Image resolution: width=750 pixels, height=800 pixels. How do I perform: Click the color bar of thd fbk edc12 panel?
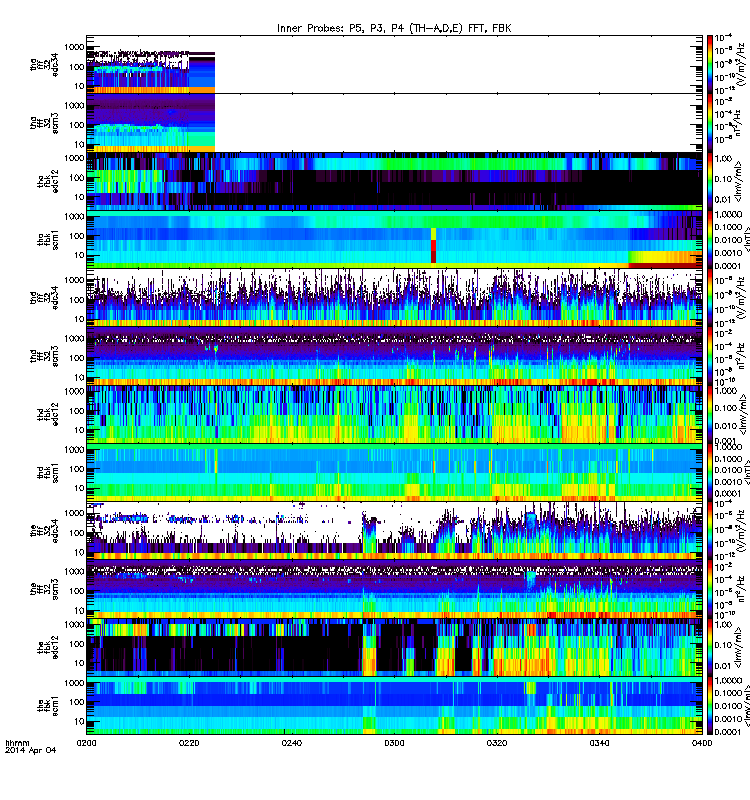coord(710,414)
